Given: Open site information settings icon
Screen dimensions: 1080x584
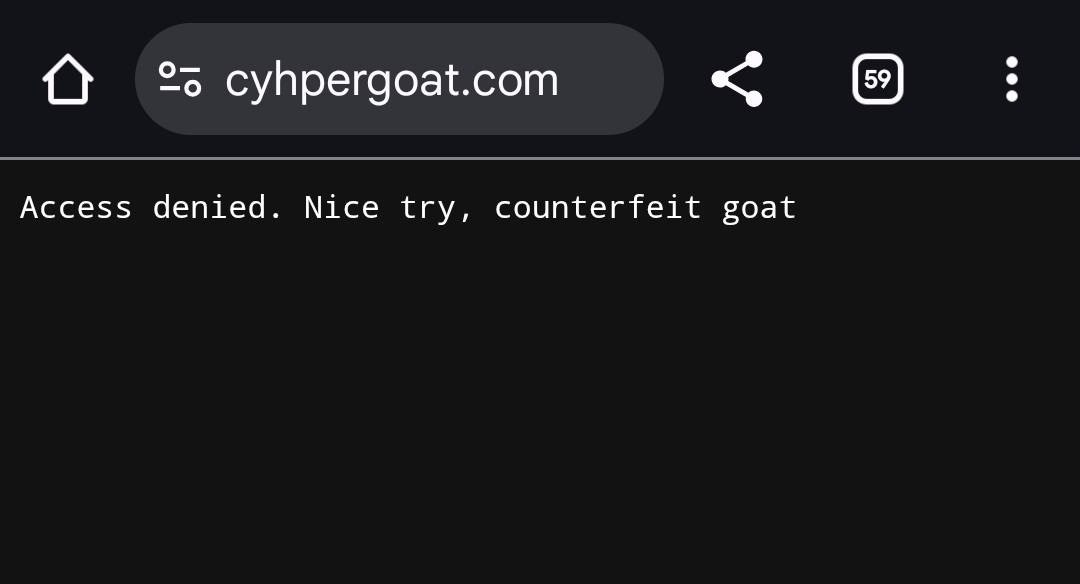Looking at the screenshot, I should point(180,79).
